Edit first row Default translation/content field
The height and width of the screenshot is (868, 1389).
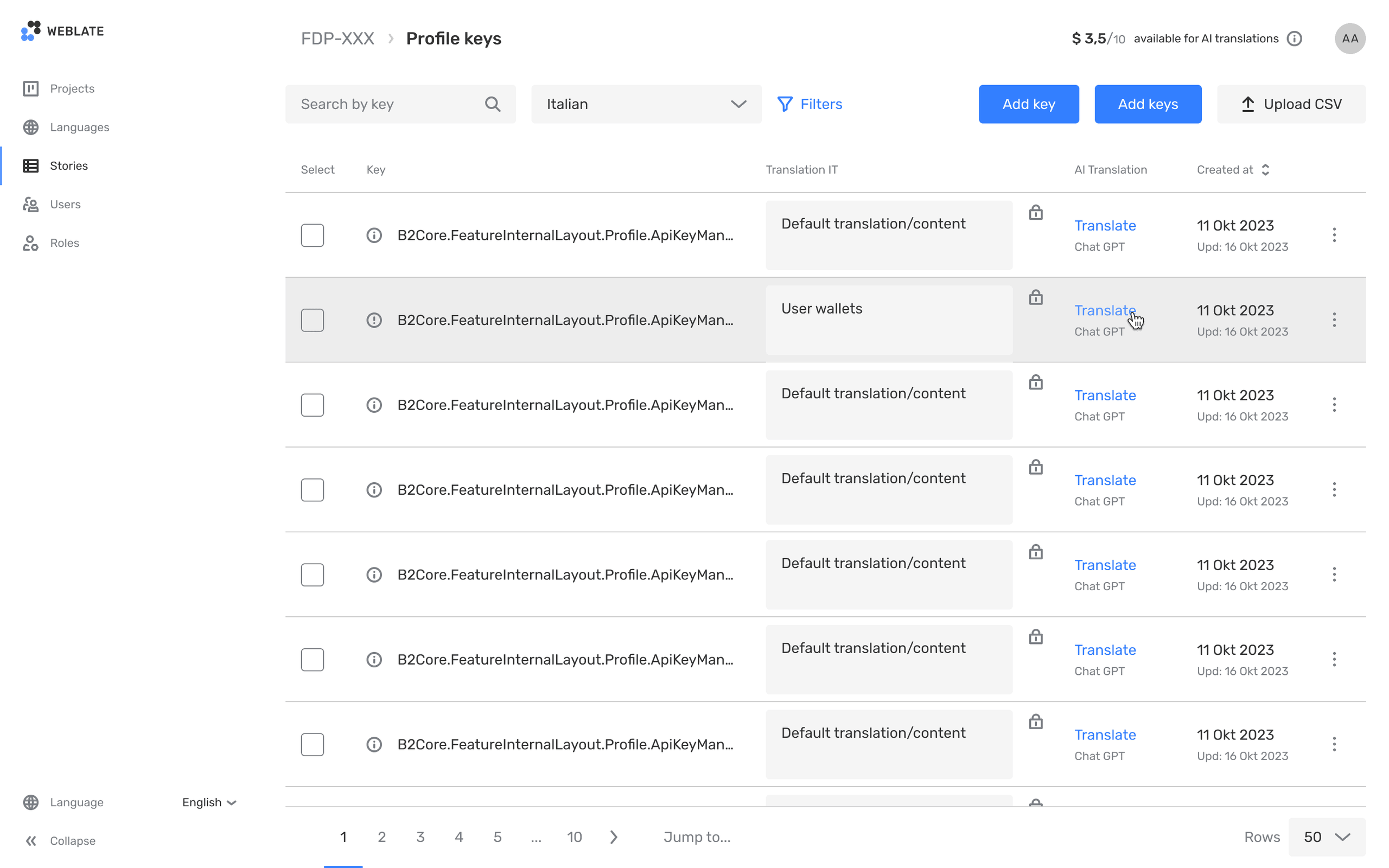[889, 235]
